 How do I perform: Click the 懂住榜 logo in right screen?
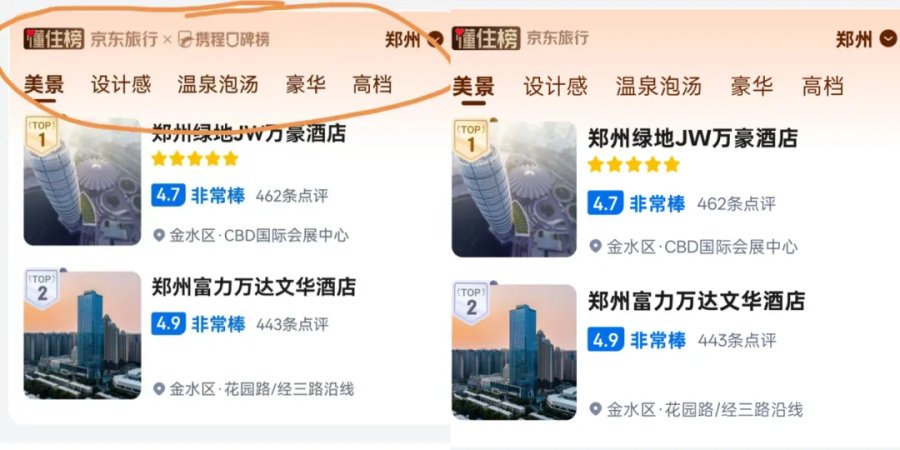486,38
